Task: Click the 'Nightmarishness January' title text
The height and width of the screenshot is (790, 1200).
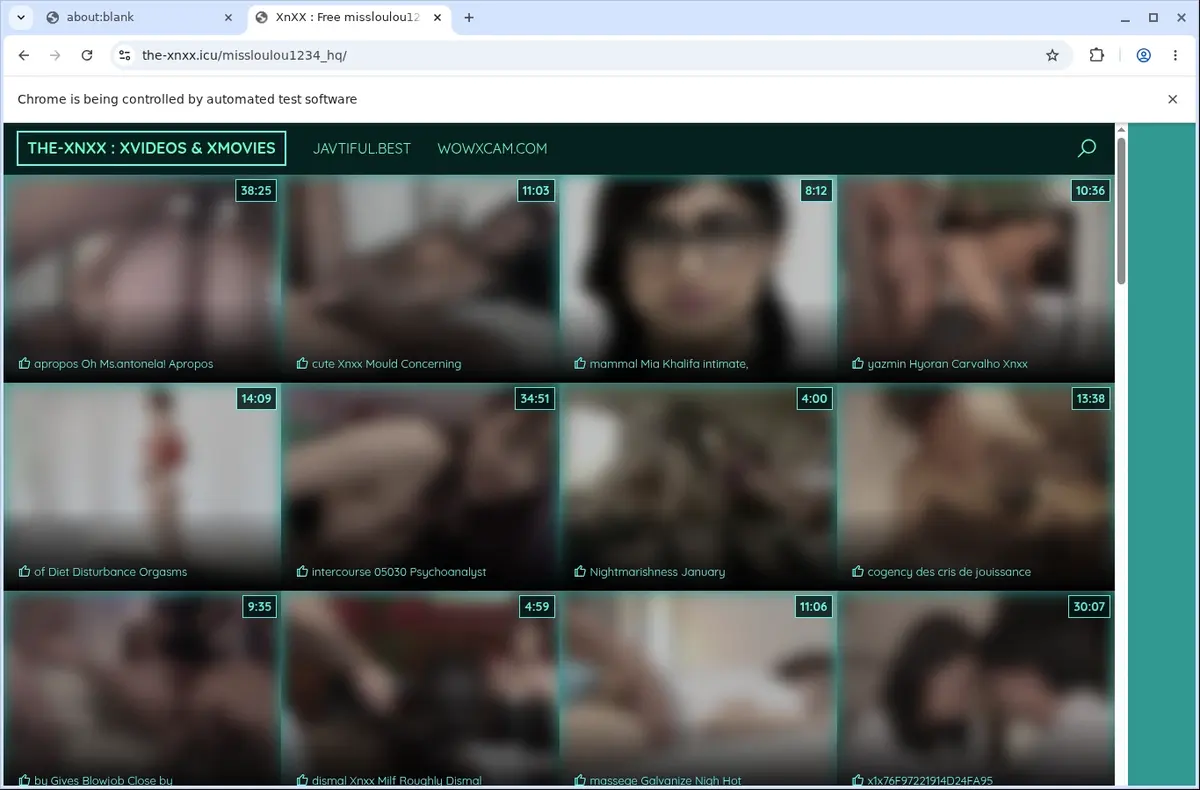Action: pos(657,572)
